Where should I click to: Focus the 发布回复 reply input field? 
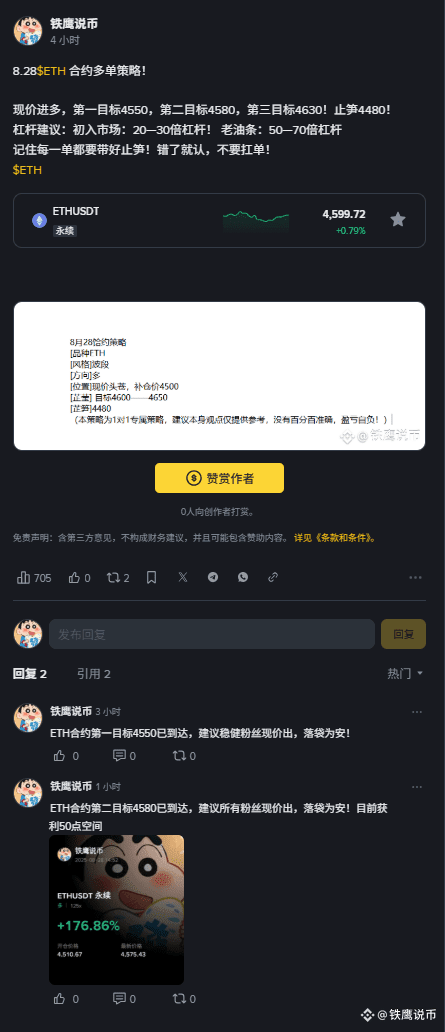[212, 634]
